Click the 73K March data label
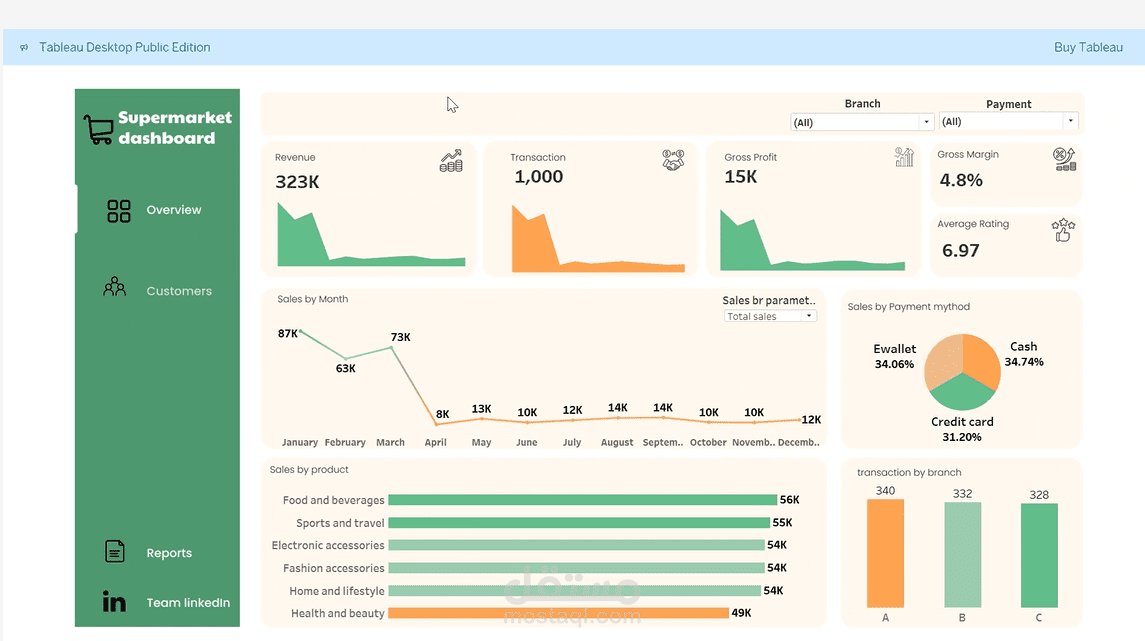 [x=400, y=337]
